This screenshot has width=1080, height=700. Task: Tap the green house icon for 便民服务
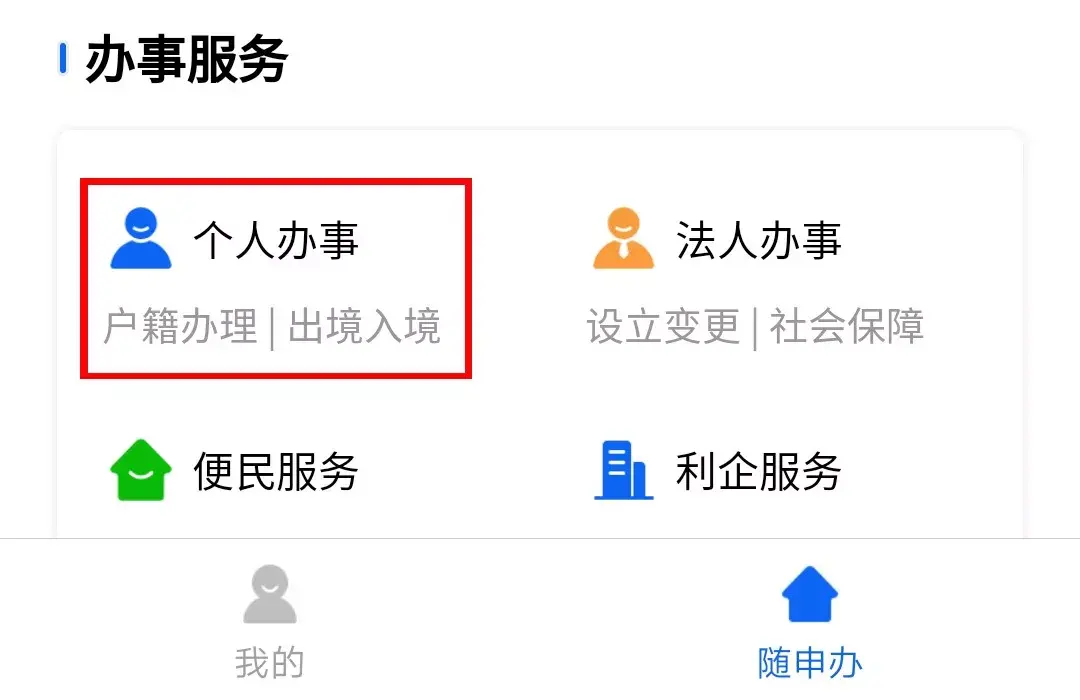[141, 470]
